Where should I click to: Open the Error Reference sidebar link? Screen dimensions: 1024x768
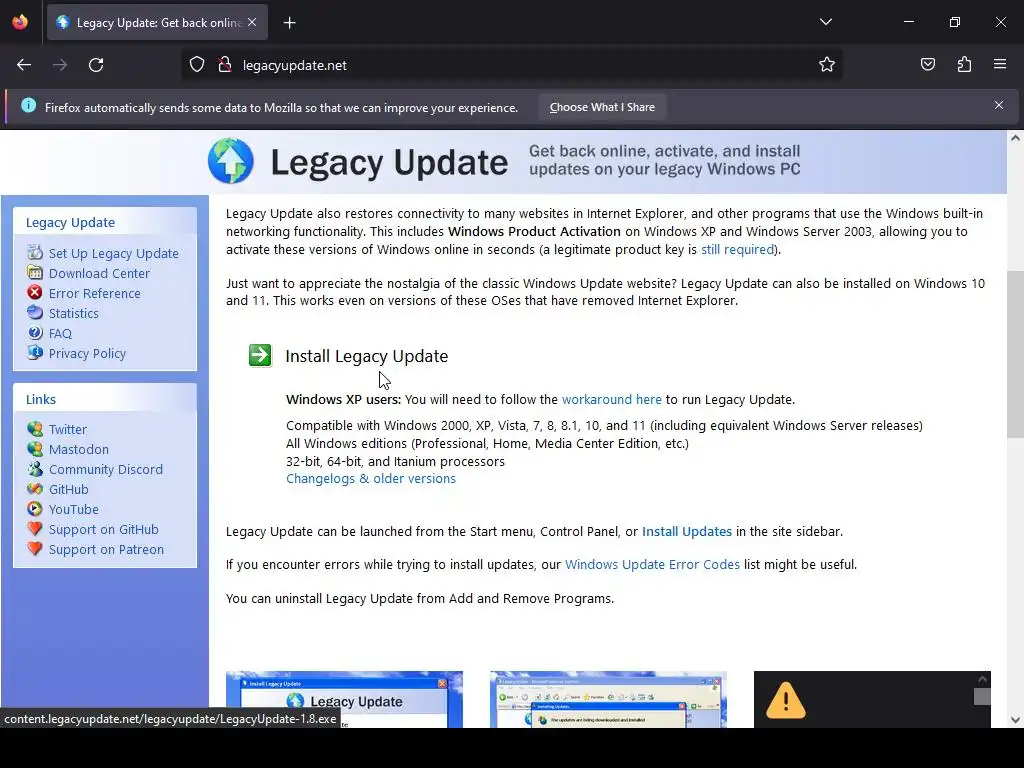pyautogui.click(x=95, y=293)
